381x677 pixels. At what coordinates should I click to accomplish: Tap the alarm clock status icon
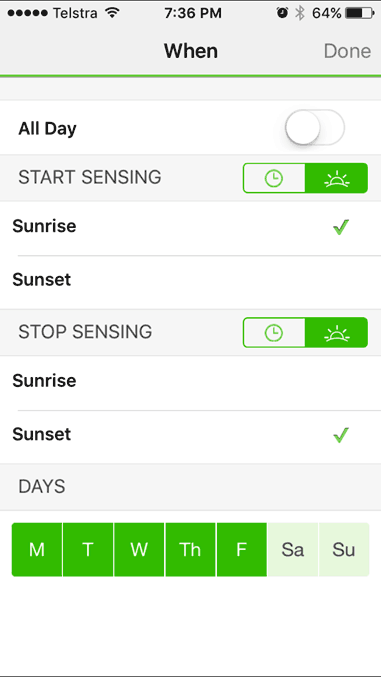pyautogui.click(x=283, y=13)
